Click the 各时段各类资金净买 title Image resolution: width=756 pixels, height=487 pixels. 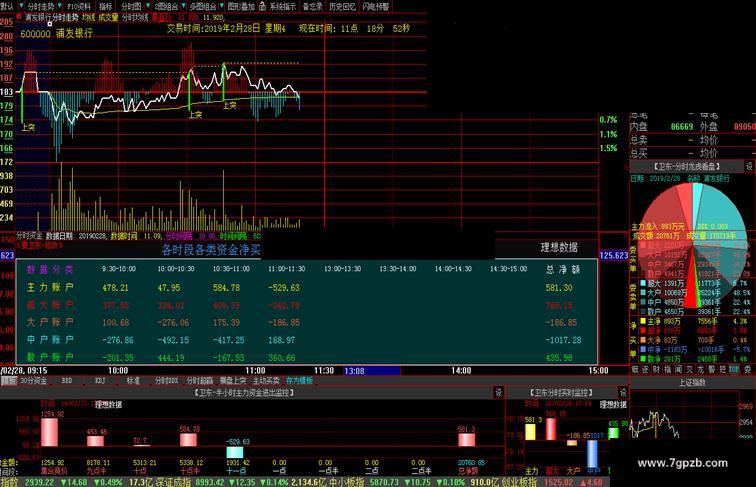pos(211,250)
